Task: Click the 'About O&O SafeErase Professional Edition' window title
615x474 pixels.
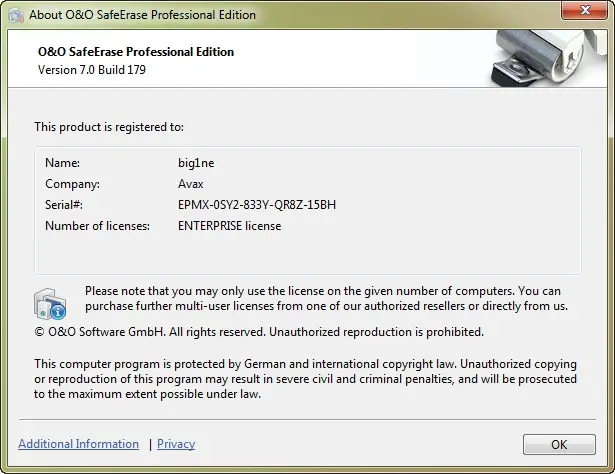Action: (x=142, y=15)
